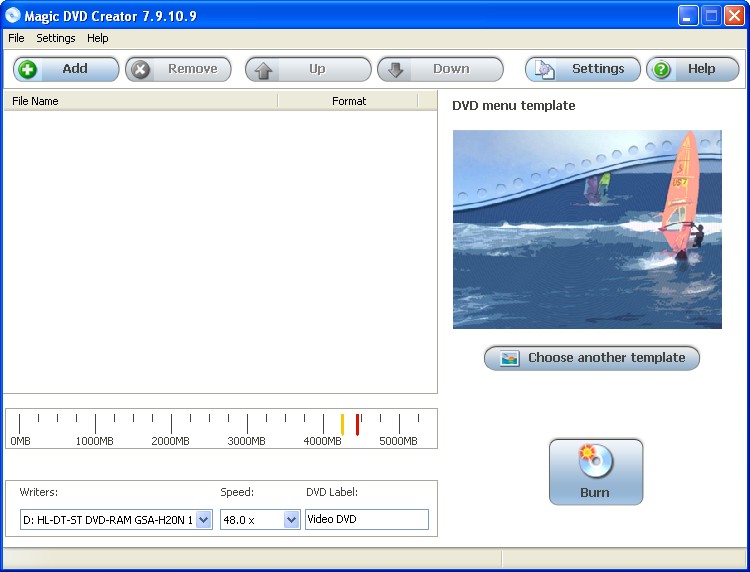Click the windsurfing menu template thumbnail

pyautogui.click(x=587, y=230)
